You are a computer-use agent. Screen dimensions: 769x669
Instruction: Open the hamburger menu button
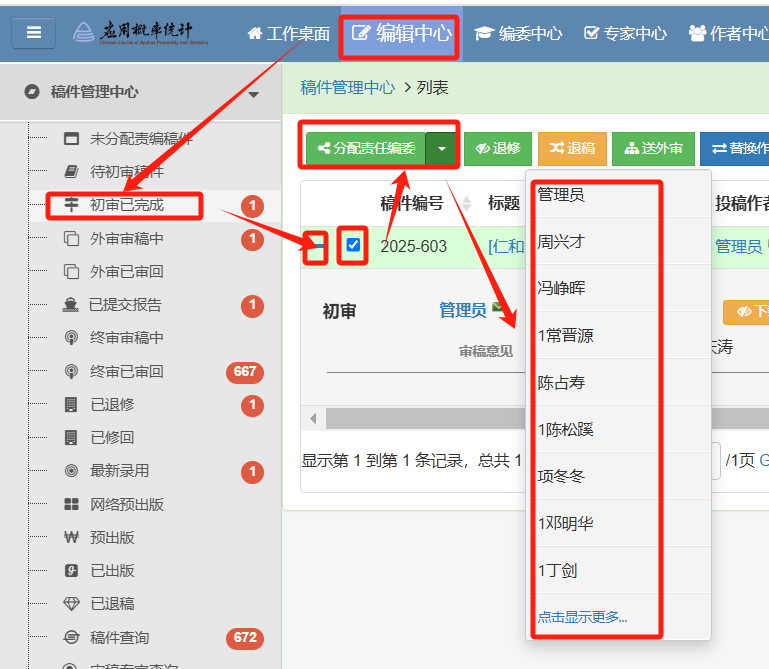(x=33, y=33)
